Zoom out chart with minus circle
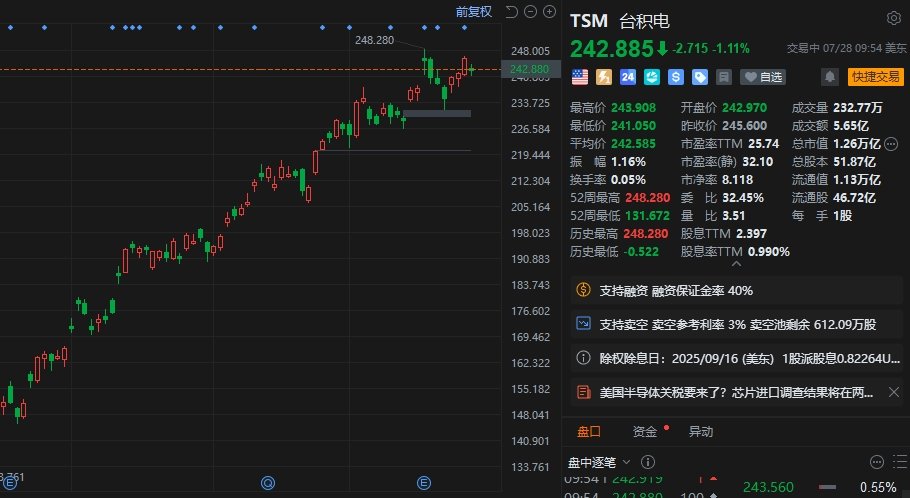Viewport: 910px width, 498px height. coord(530,12)
